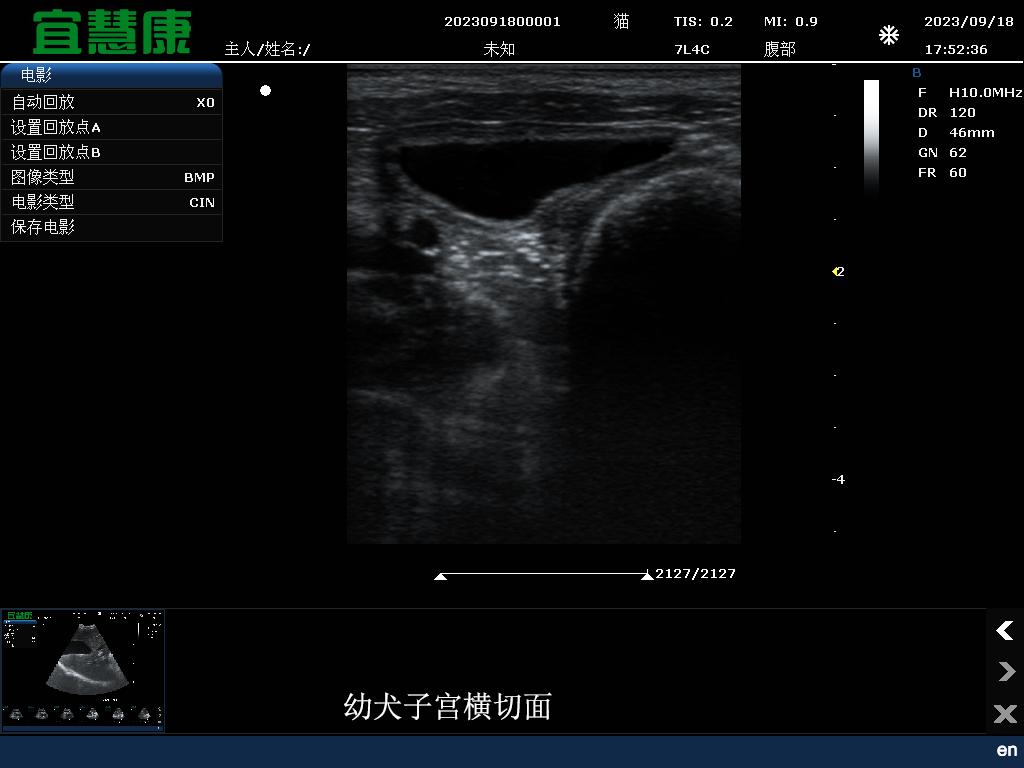
Task: Click the white dot probe orientation marker
Action: coord(266,91)
